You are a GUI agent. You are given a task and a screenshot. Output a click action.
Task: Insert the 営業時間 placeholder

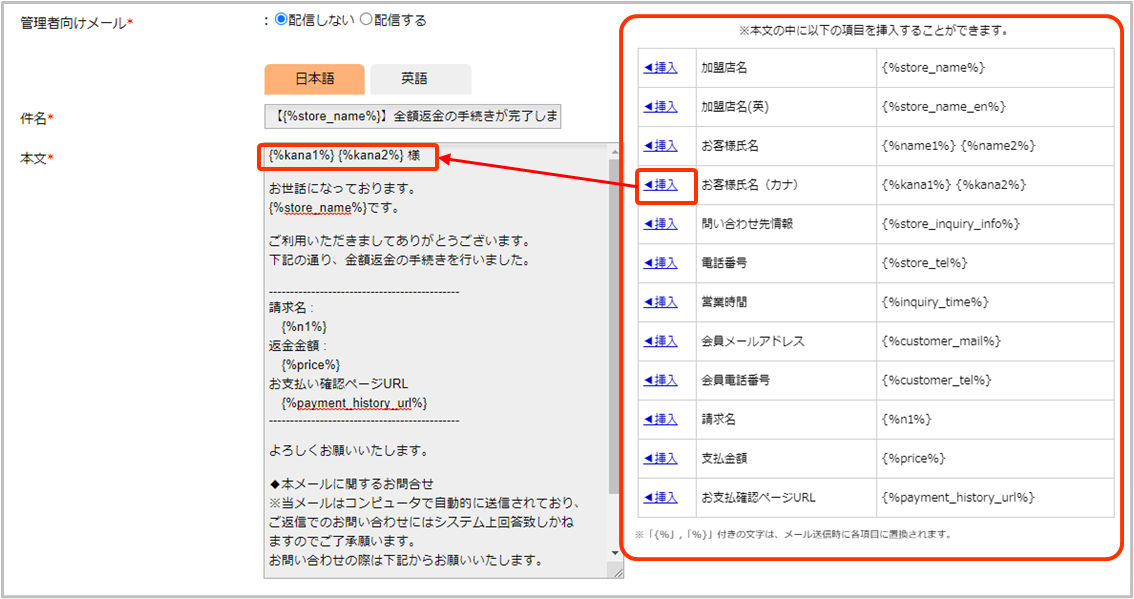pos(660,302)
